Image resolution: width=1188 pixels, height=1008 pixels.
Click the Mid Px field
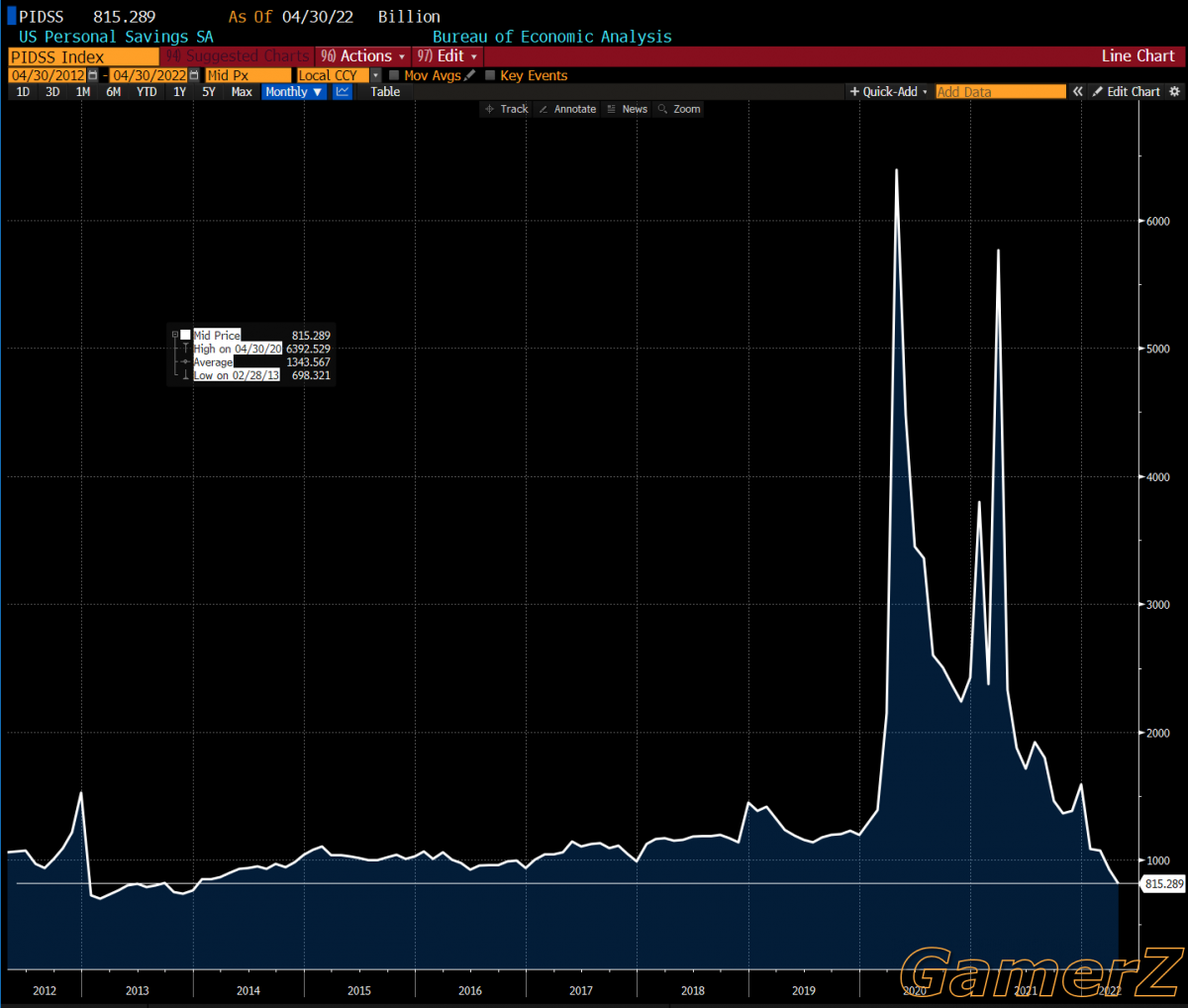248,75
